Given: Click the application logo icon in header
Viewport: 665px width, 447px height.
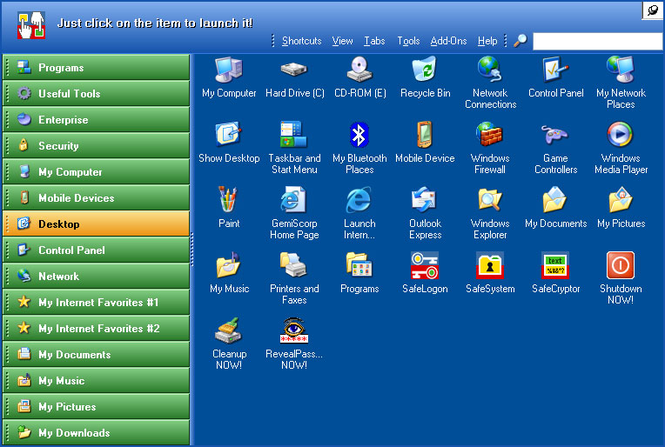Looking at the screenshot, I should coord(31,25).
